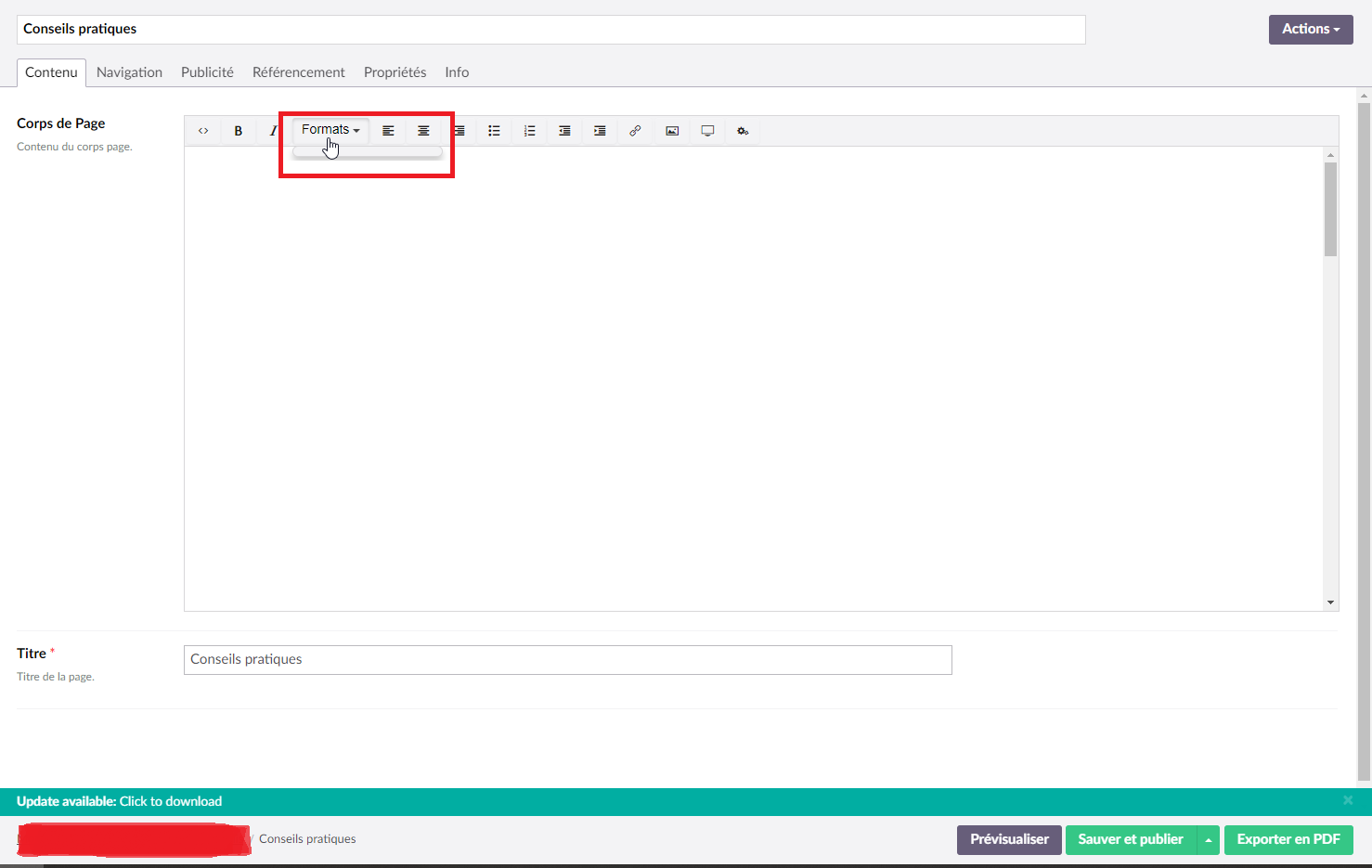Toggle italic formatting

tap(273, 131)
